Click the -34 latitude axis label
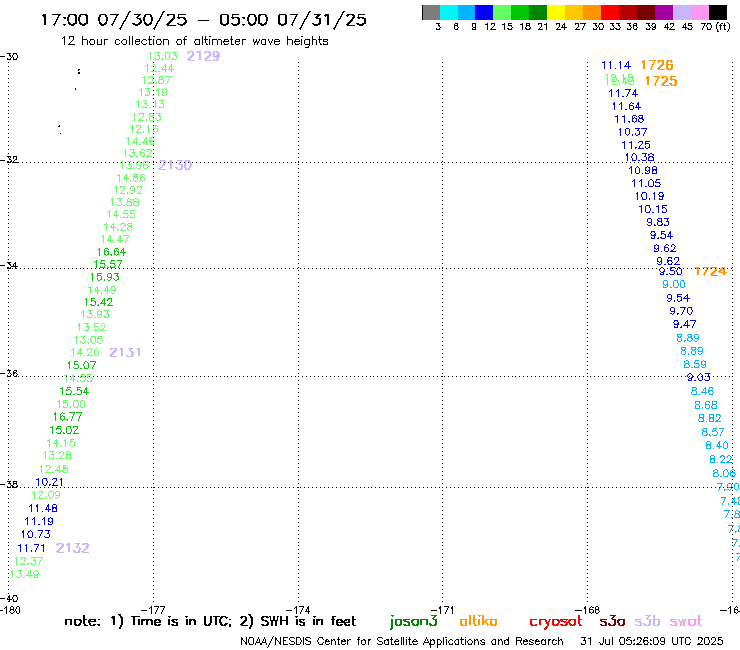 coord(9,265)
